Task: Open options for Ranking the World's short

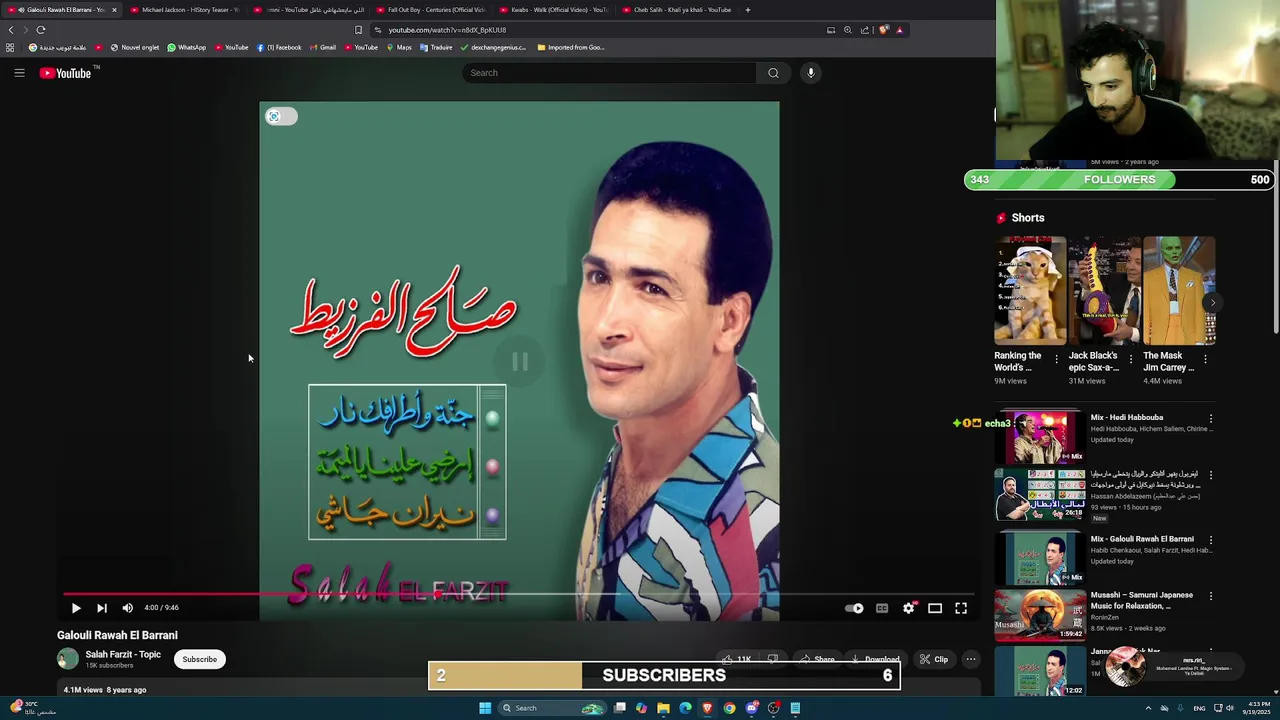Action: (x=1056, y=359)
